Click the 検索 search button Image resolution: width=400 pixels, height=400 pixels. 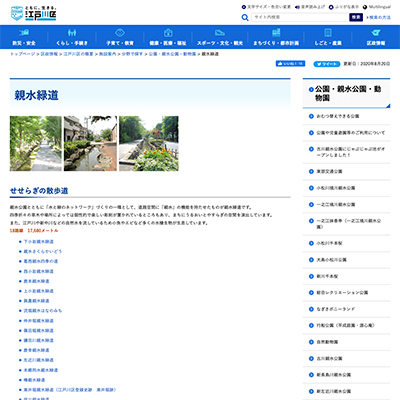tap(356, 17)
